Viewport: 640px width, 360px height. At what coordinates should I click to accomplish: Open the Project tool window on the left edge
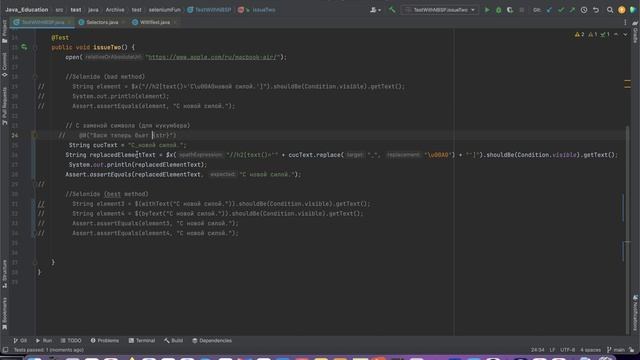tap(4, 31)
